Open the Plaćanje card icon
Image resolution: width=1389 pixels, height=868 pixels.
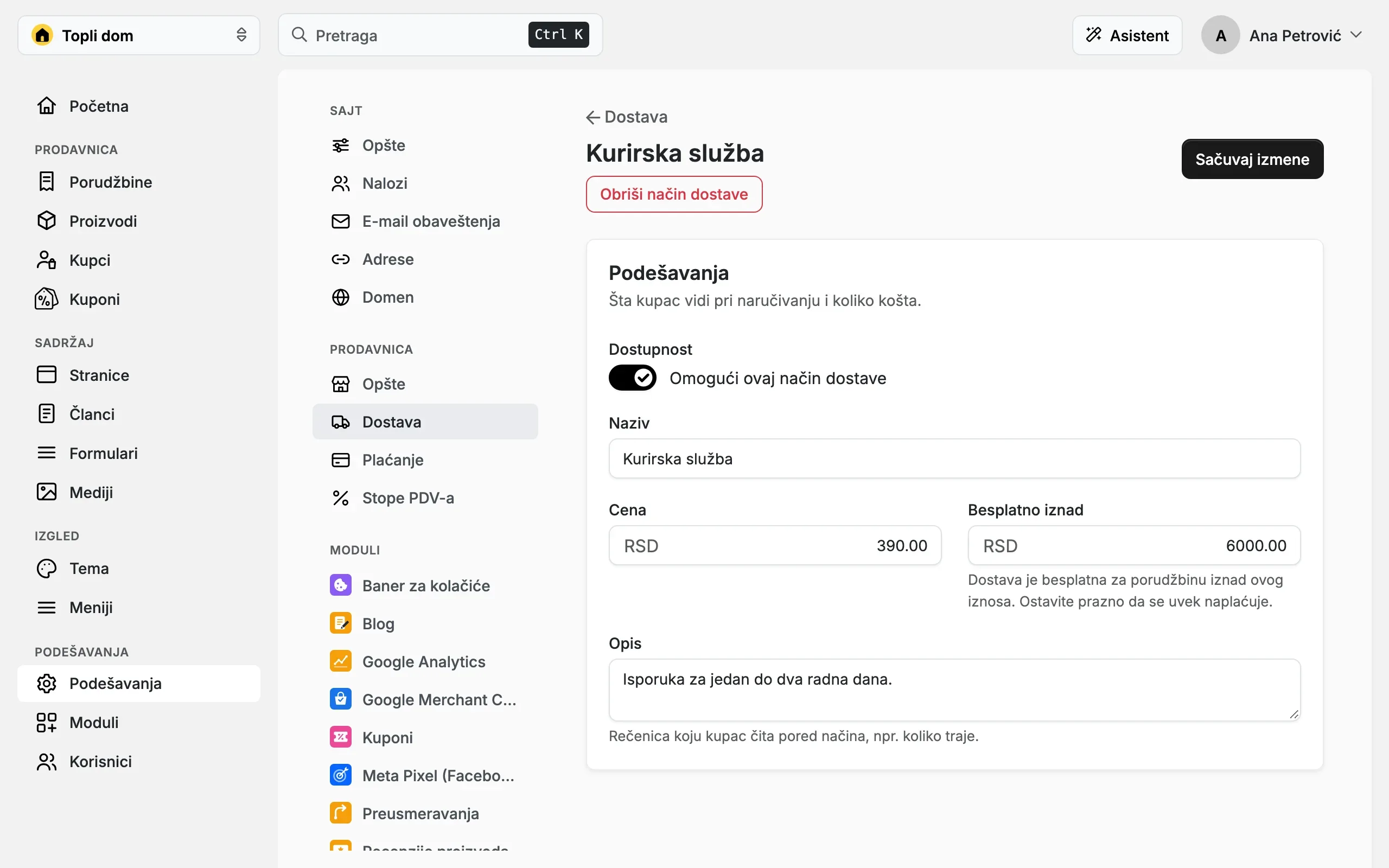(x=340, y=459)
